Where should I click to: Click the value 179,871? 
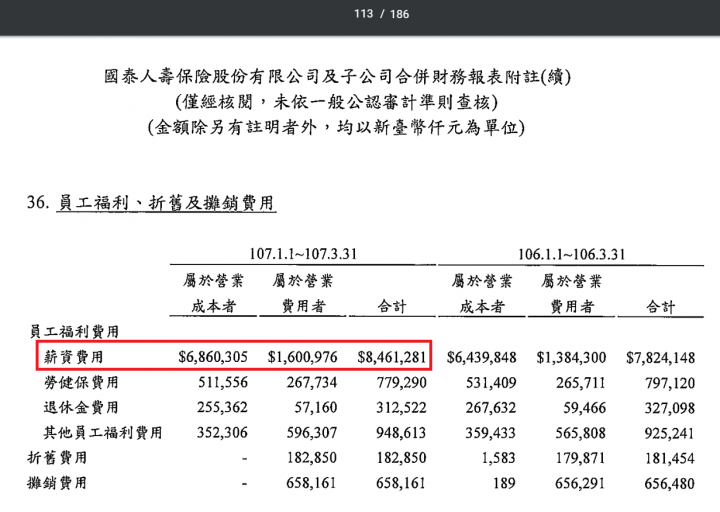580,458
